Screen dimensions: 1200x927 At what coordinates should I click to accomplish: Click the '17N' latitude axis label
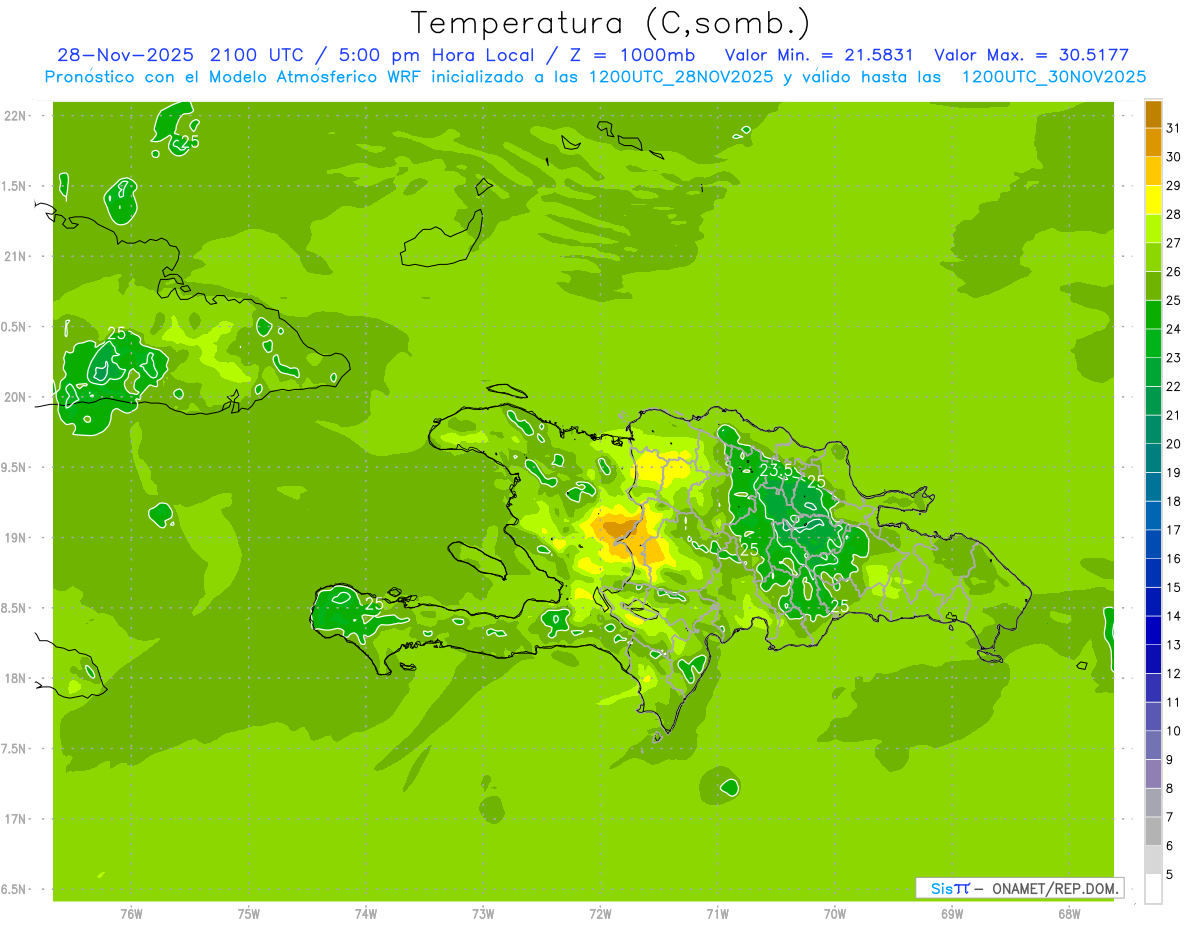click(x=15, y=819)
